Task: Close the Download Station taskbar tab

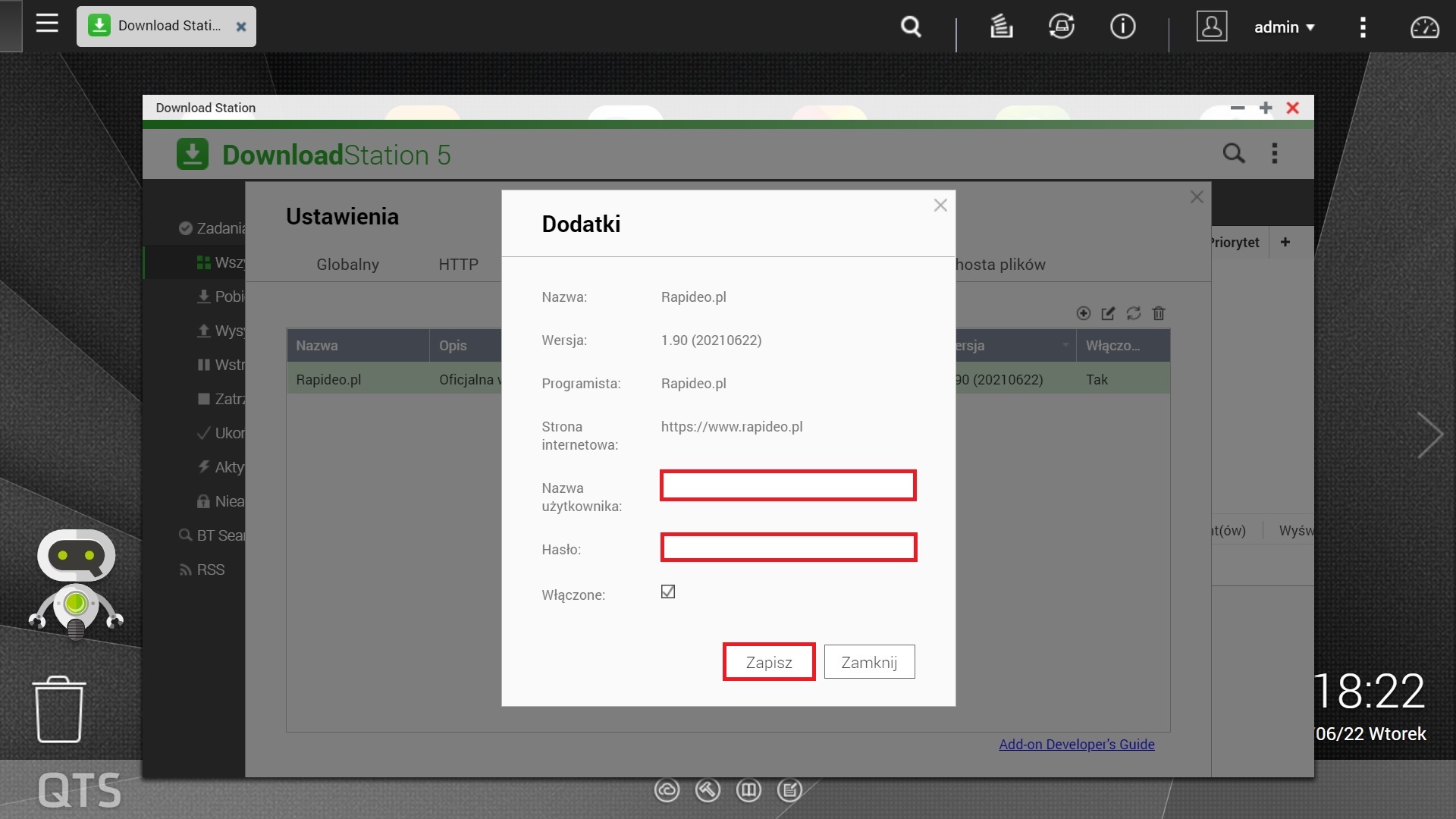Action: click(x=241, y=27)
